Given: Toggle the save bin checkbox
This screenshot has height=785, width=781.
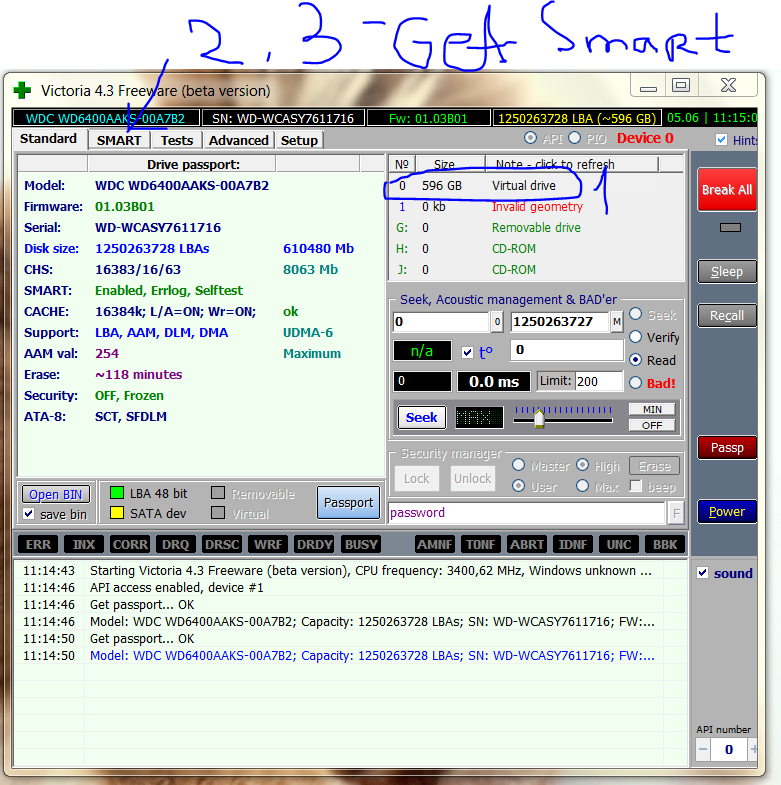Looking at the screenshot, I should pyautogui.click(x=29, y=514).
